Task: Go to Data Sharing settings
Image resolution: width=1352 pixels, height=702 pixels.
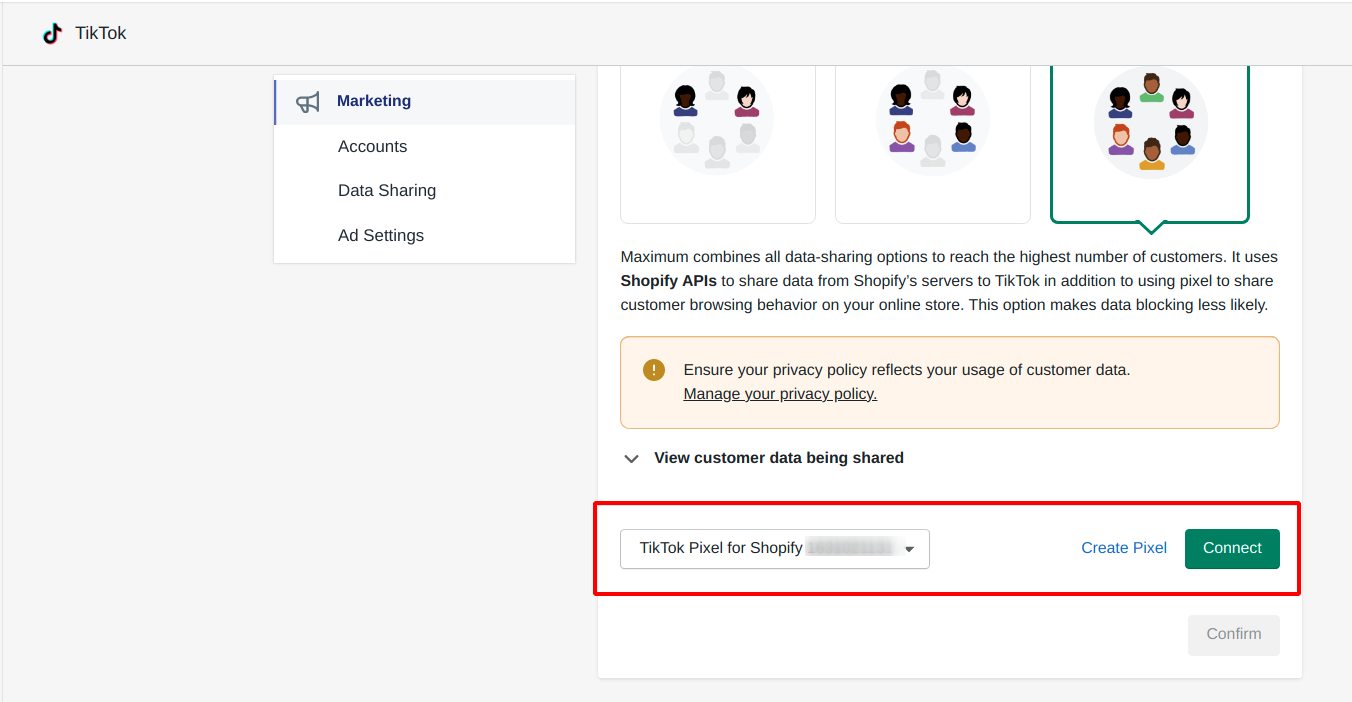Action: [x=387, y=190]
